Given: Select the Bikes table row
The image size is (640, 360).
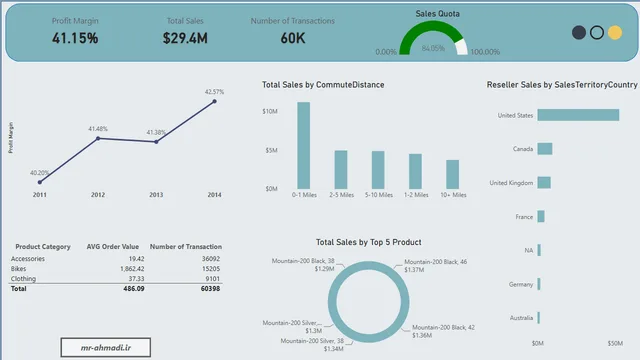Looking at the screenshot, I should click(116, 269).
